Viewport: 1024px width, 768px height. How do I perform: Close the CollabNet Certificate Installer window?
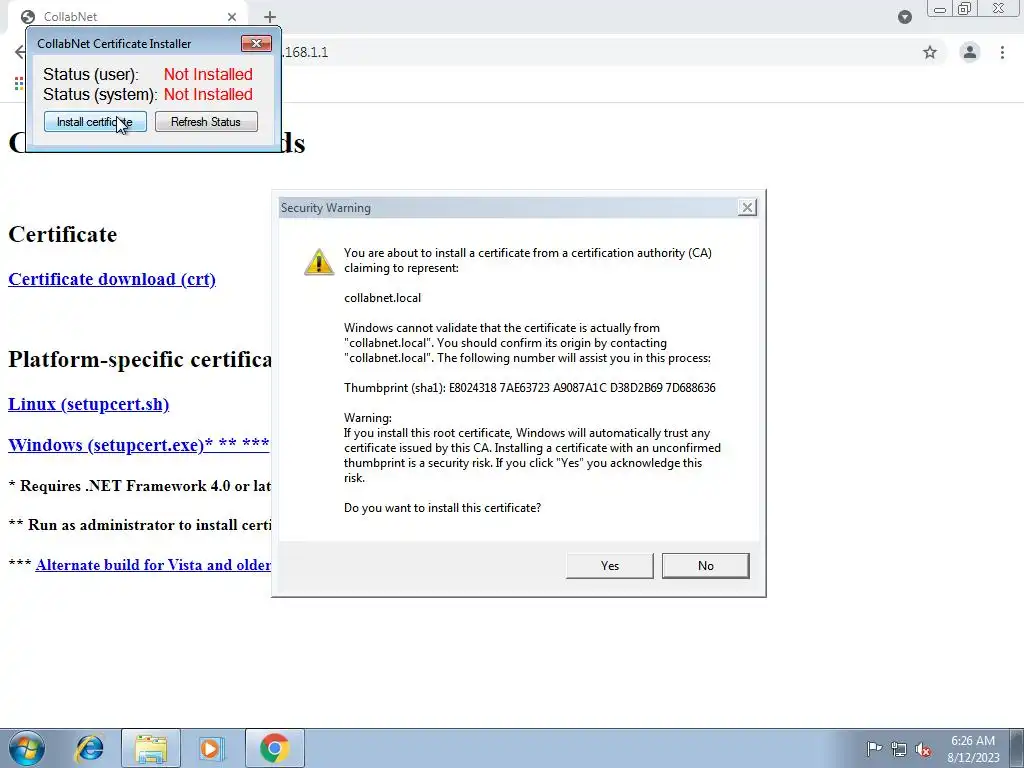[x=256, y=43]
